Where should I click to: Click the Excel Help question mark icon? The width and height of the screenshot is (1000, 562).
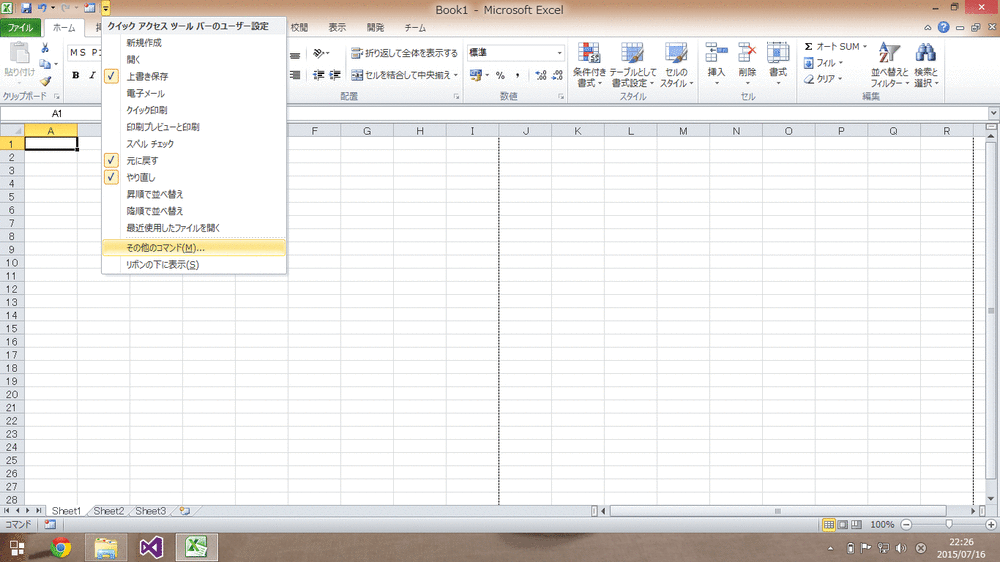click(x=943, y=27)
